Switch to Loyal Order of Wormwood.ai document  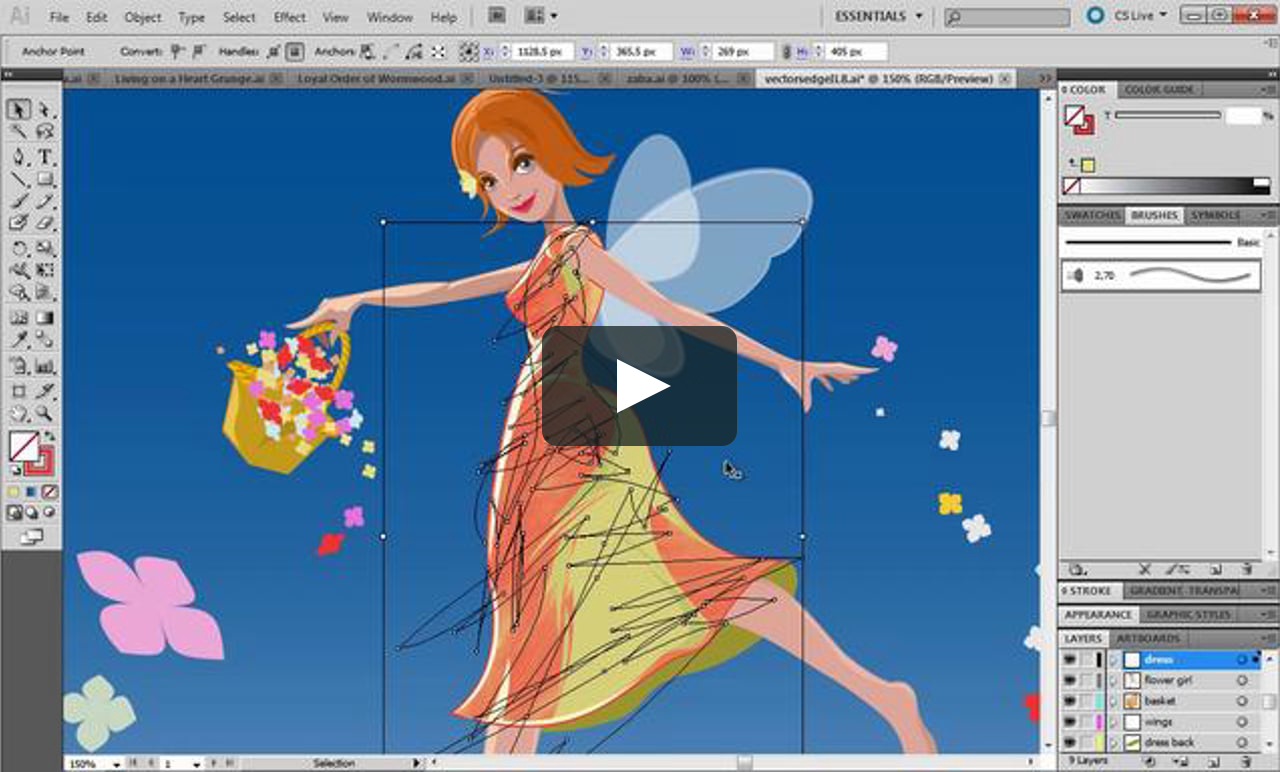[x=377, y=78]
